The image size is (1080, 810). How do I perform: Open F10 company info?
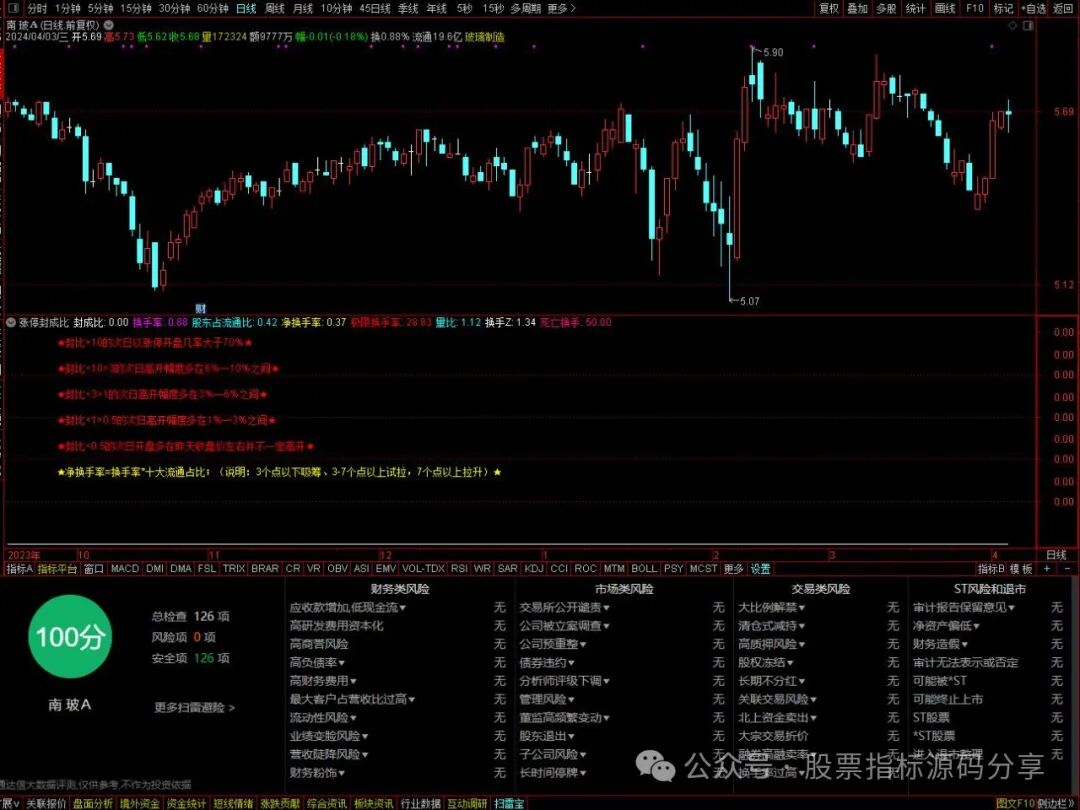click(975, 8)
